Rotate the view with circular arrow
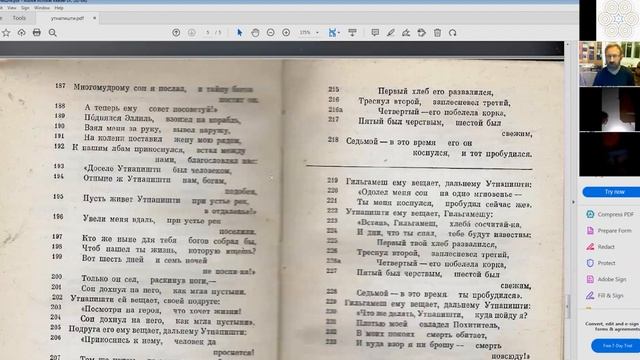The height and width of the screenshot is (360, 640). tap(453, 33)
